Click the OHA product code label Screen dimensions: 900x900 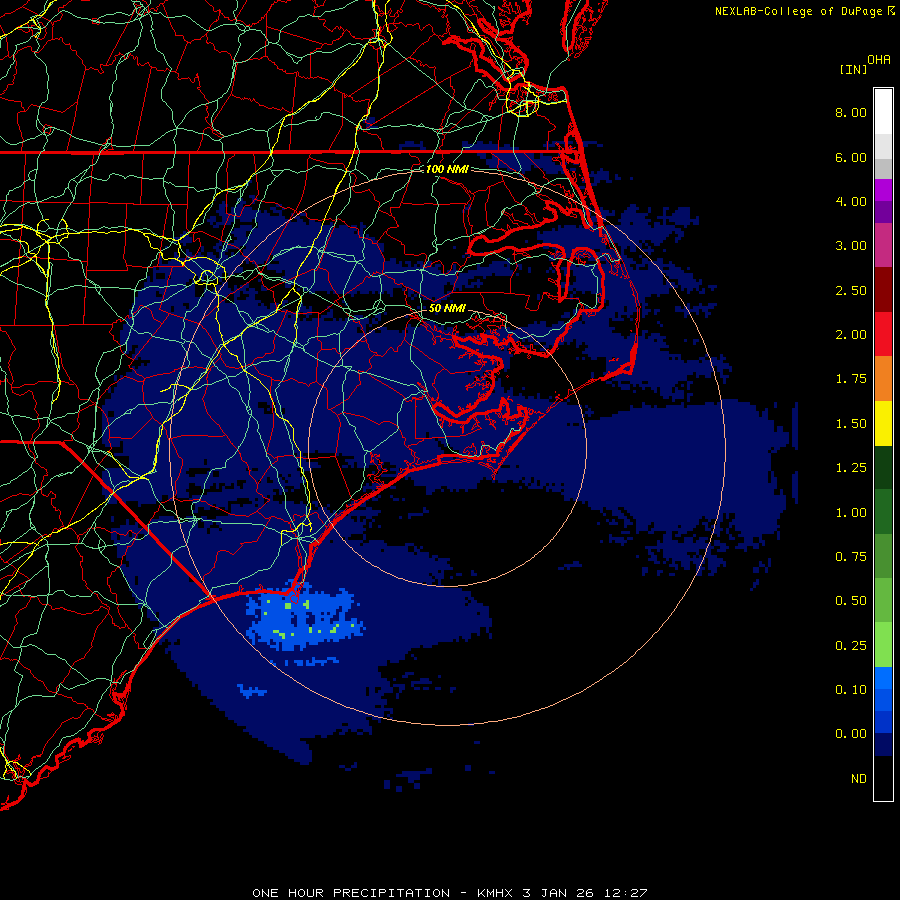(x=879, y=60)
